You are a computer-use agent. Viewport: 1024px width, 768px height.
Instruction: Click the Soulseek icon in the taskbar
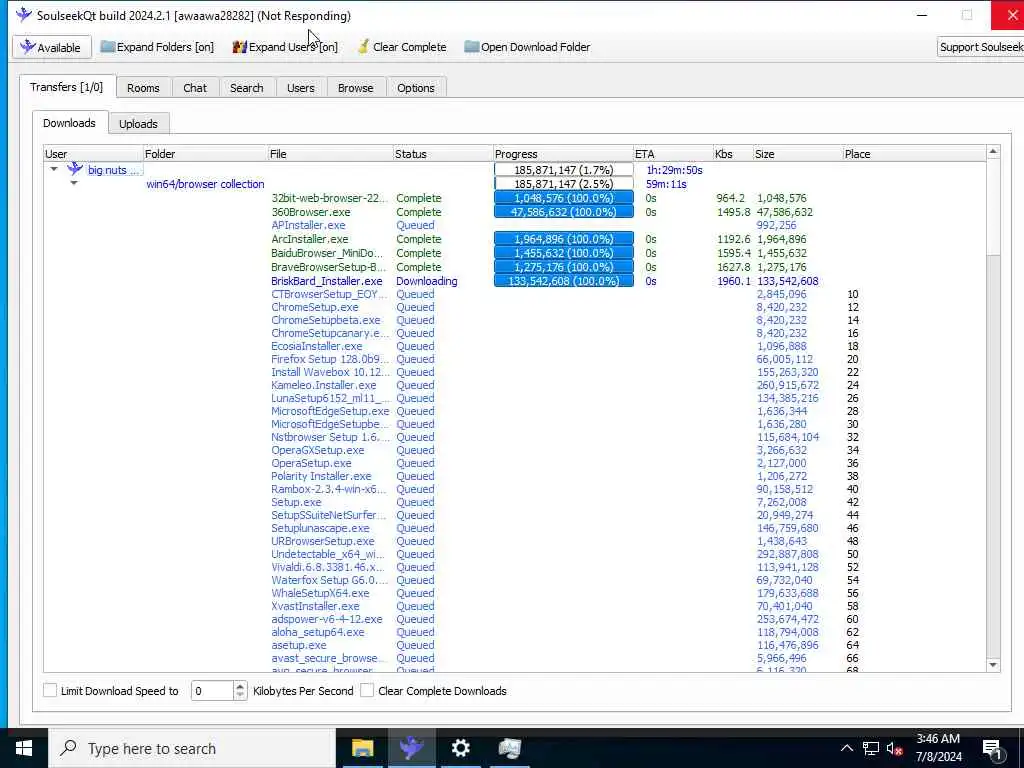coord(411,748)
